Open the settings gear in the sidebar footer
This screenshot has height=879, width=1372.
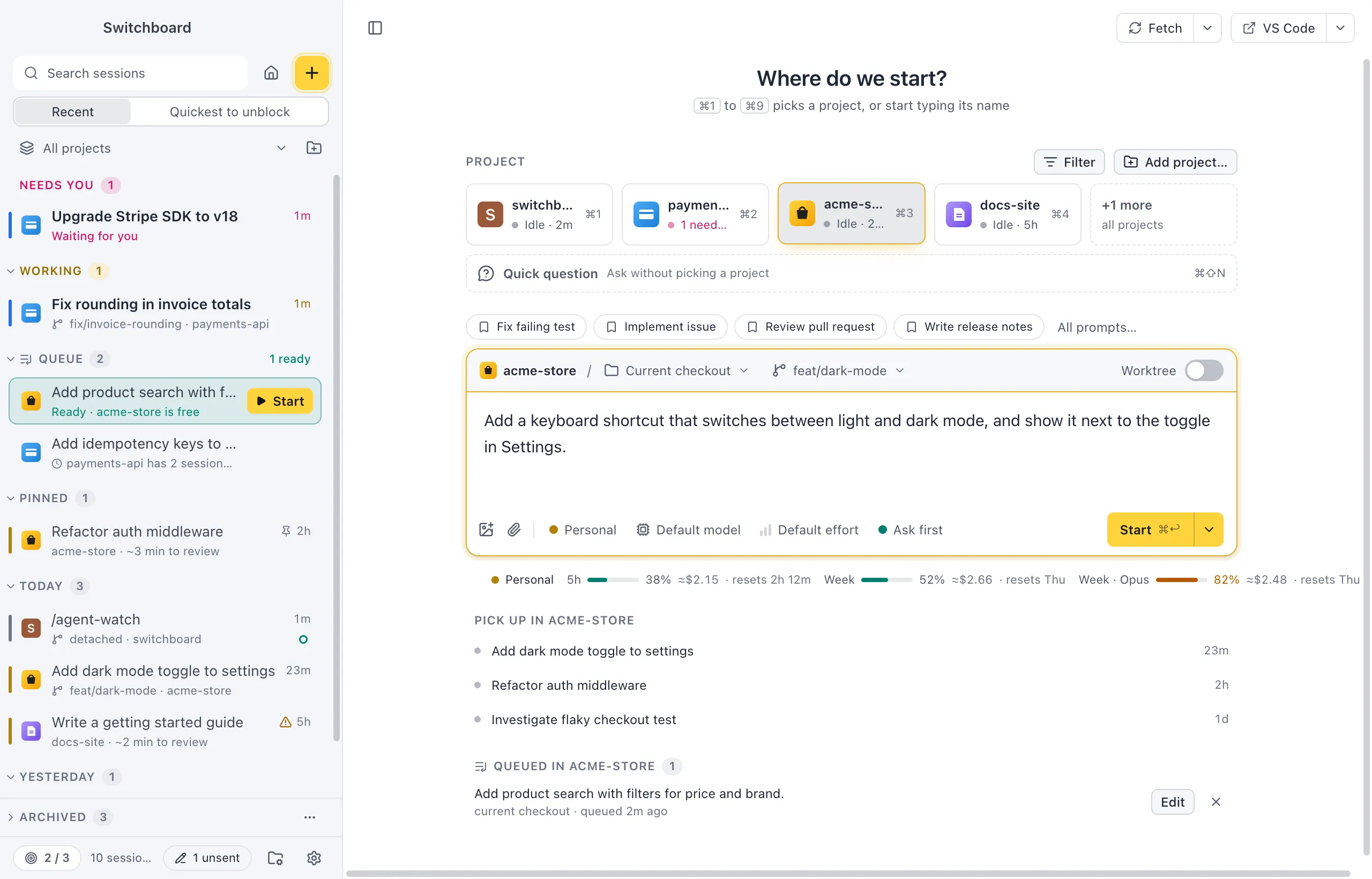[x=314, y=858]
